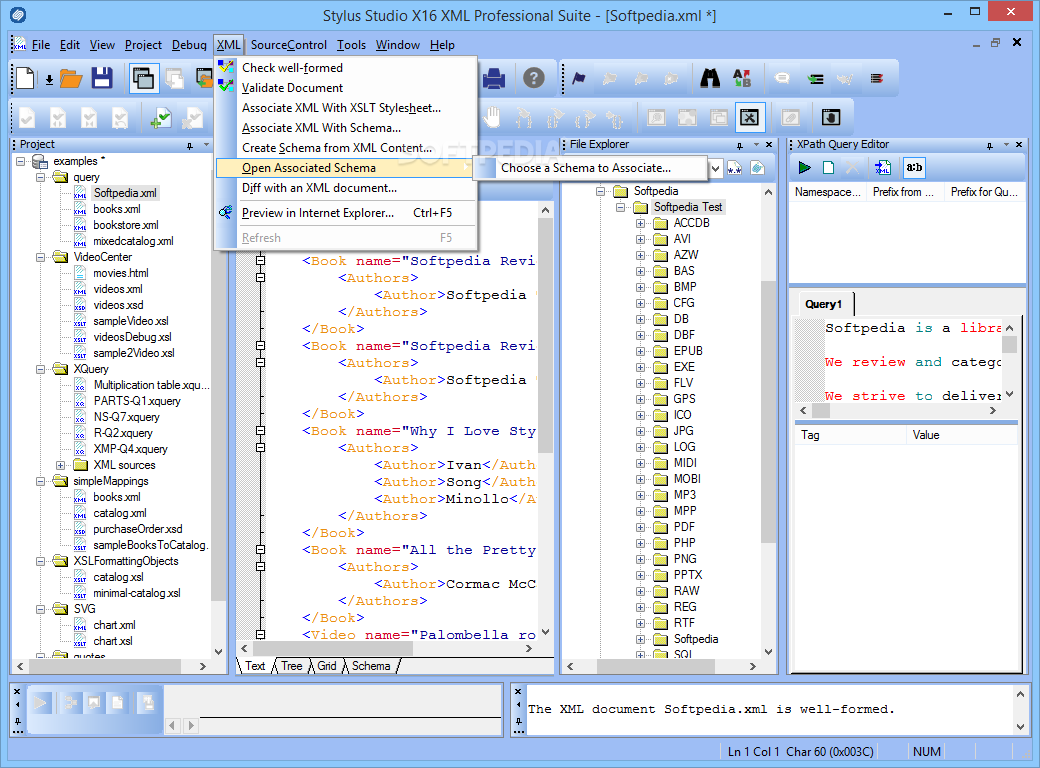Click the red-marked lines toolbar icon
Image resolution: width=1040 pixels, height=768 pixels.
tap(876, 79)
